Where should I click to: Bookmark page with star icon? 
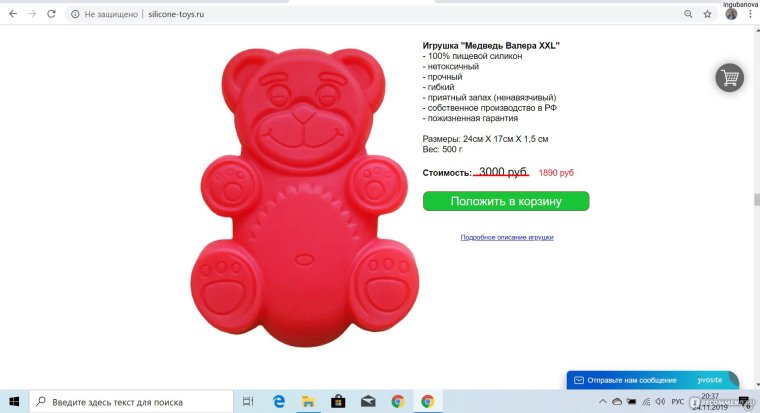707,14
